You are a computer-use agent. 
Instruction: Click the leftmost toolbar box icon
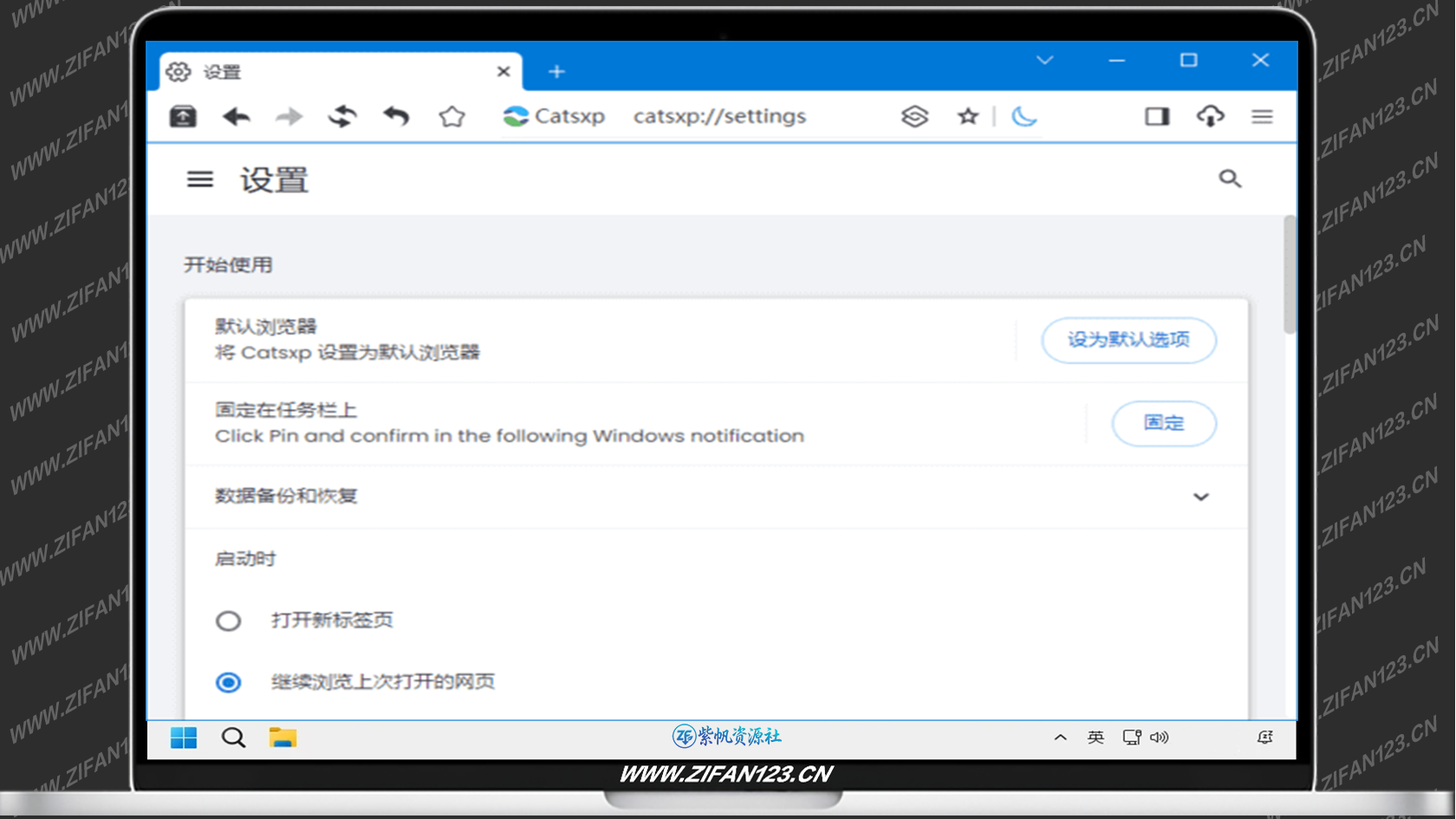point(183,116)
